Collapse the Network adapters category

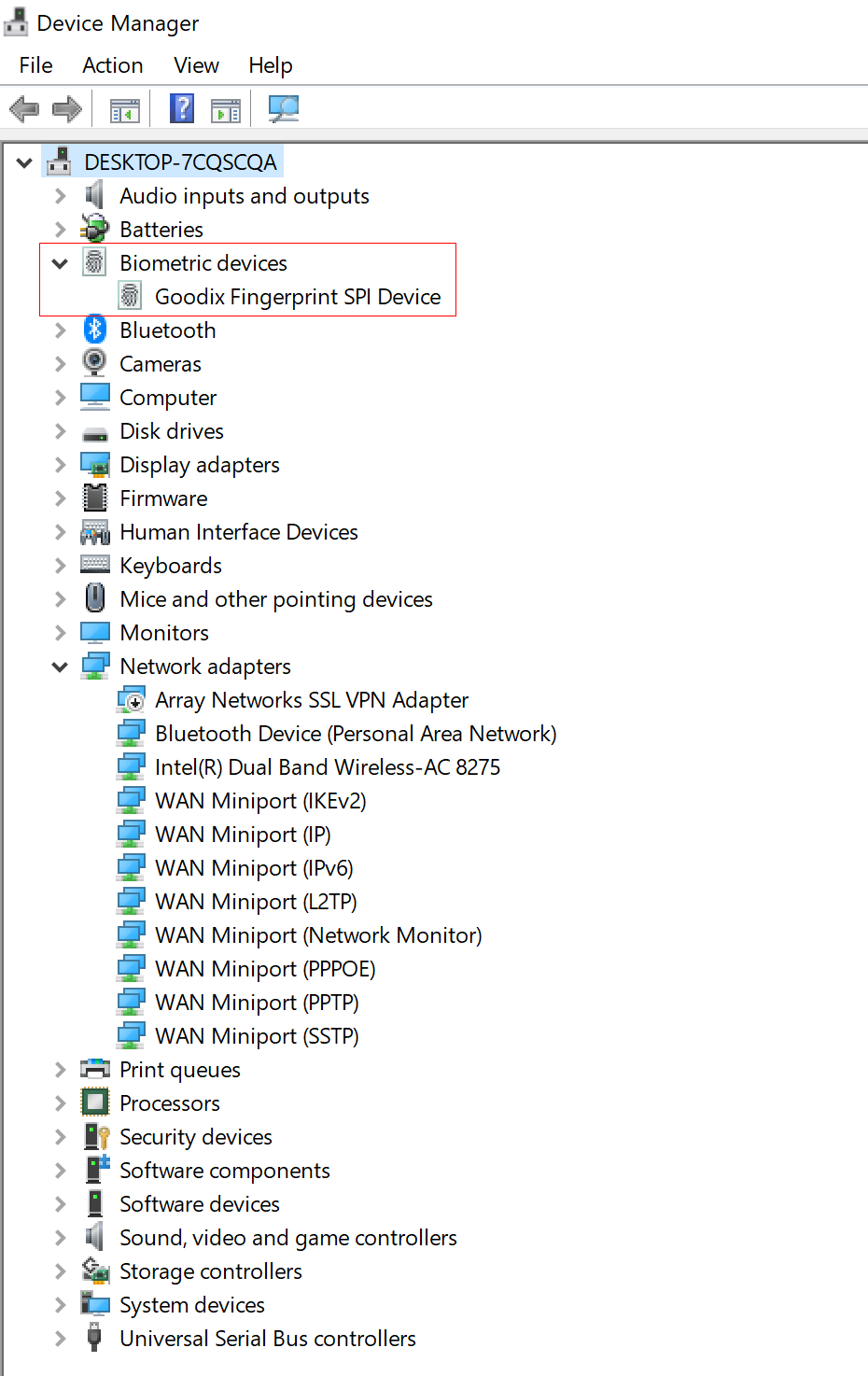61,667
